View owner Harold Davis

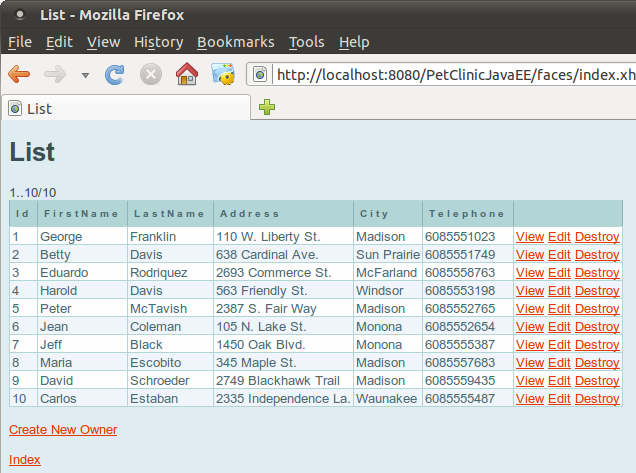(x=530, y=290)
